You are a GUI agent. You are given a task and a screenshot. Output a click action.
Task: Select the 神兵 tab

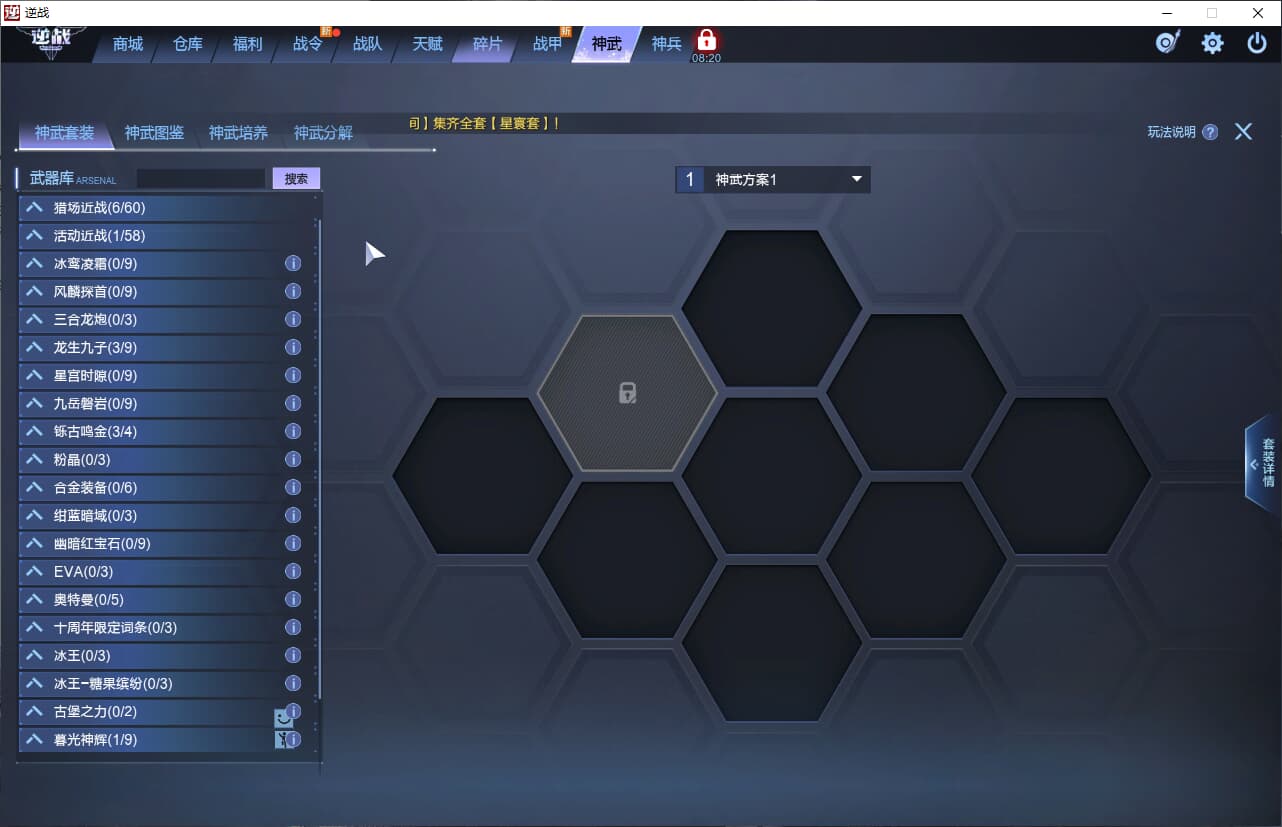[x=667, y=44]
